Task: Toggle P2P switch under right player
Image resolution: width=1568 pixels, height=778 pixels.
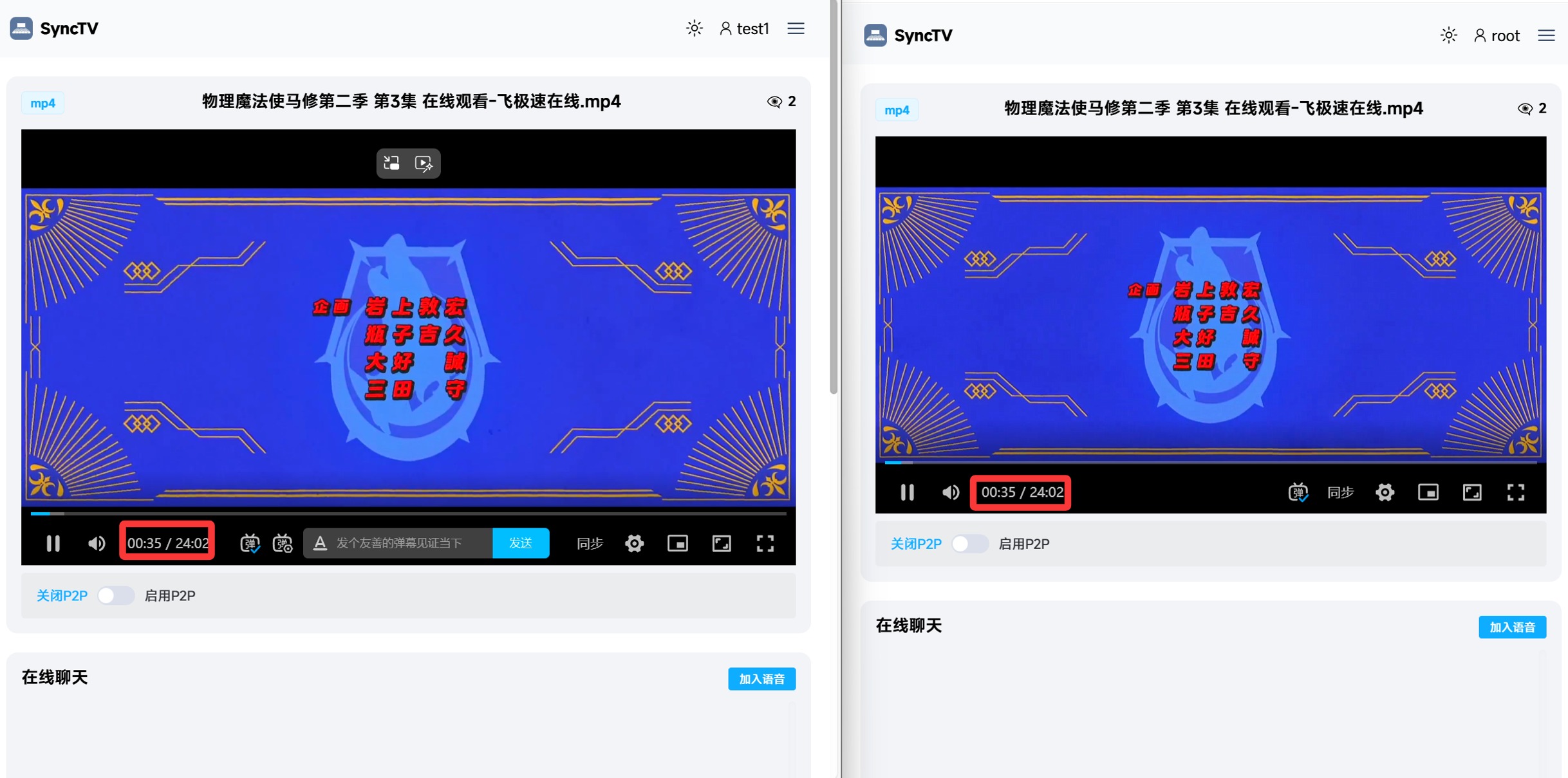Action: click(969, 544)
